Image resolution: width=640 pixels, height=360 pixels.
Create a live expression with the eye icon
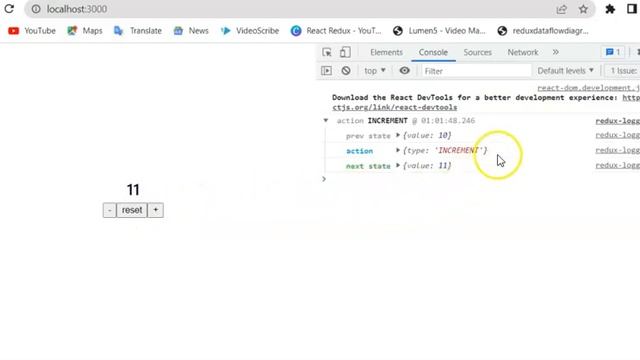(404, 71)
